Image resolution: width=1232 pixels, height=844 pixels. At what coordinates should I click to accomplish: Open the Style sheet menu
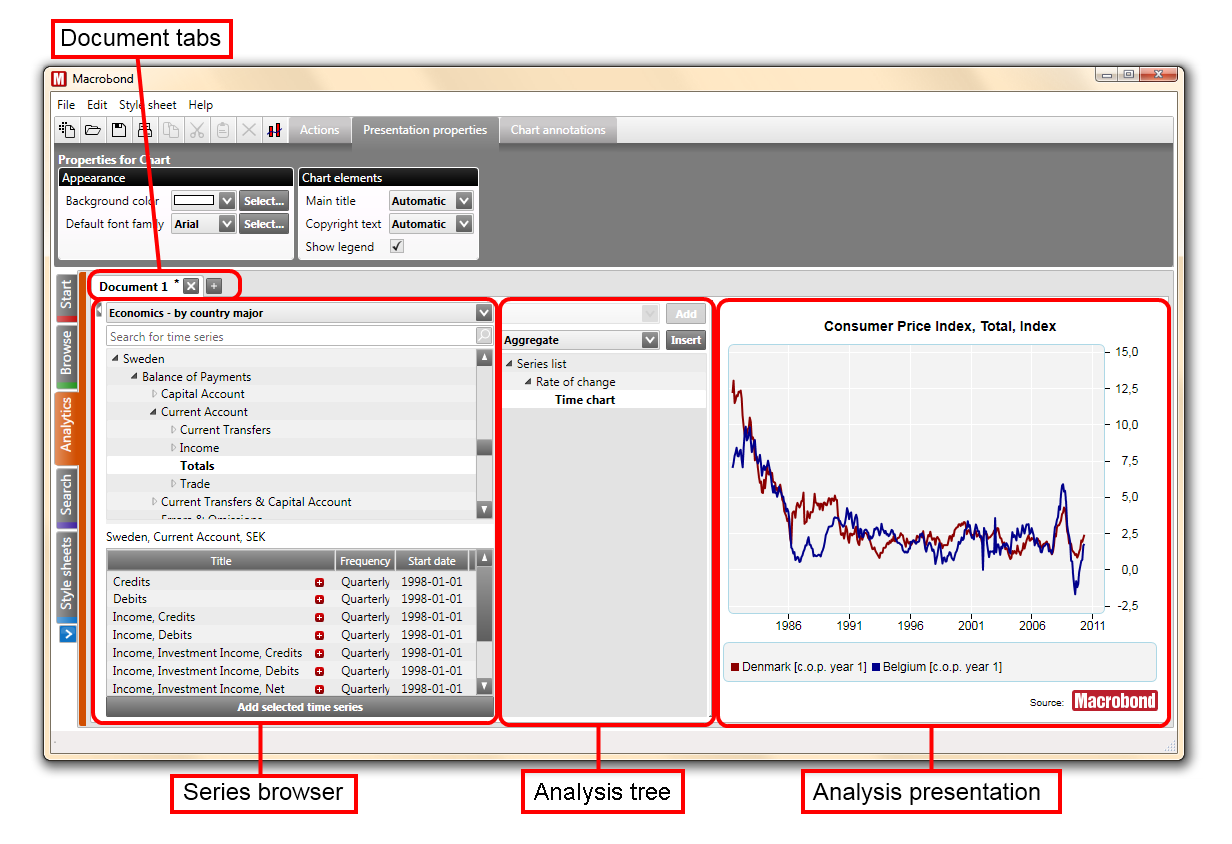tap(147, 105)
